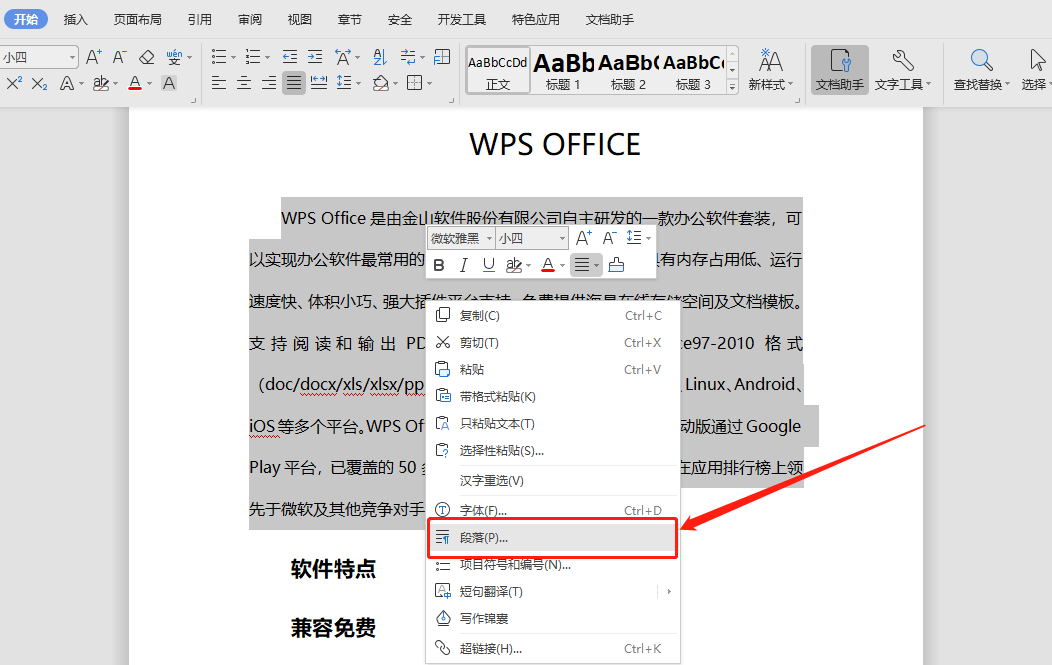
Task: Apply the 正文 style
Action: (498, 70)
